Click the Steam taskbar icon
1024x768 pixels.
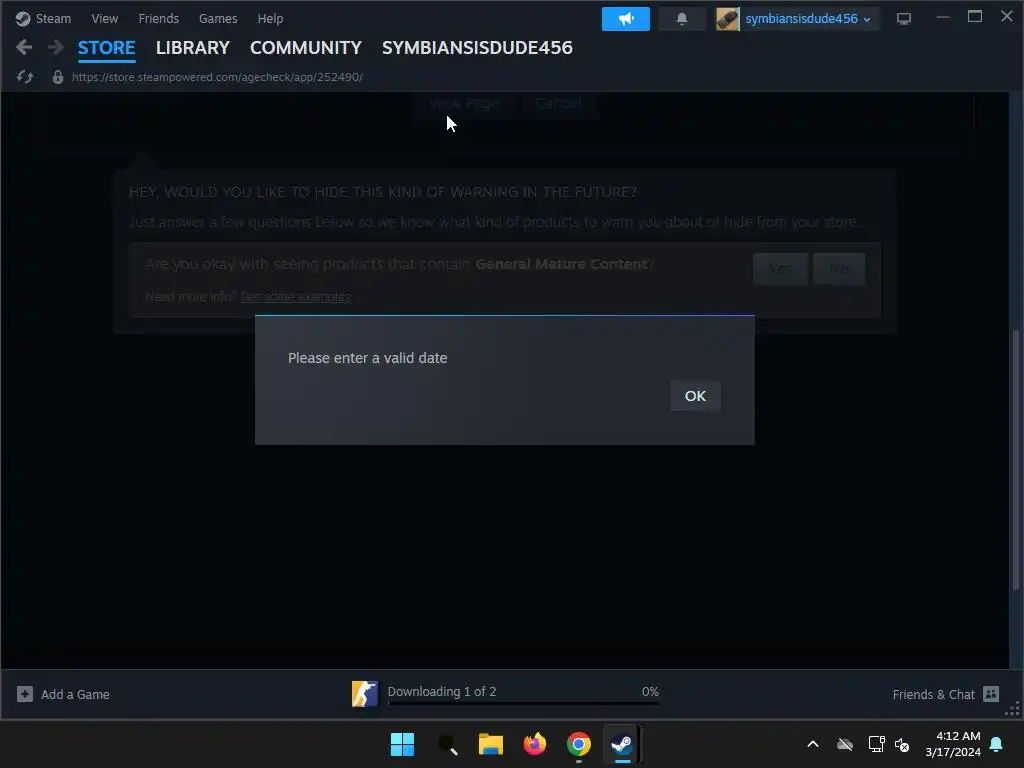coord(622,744)
